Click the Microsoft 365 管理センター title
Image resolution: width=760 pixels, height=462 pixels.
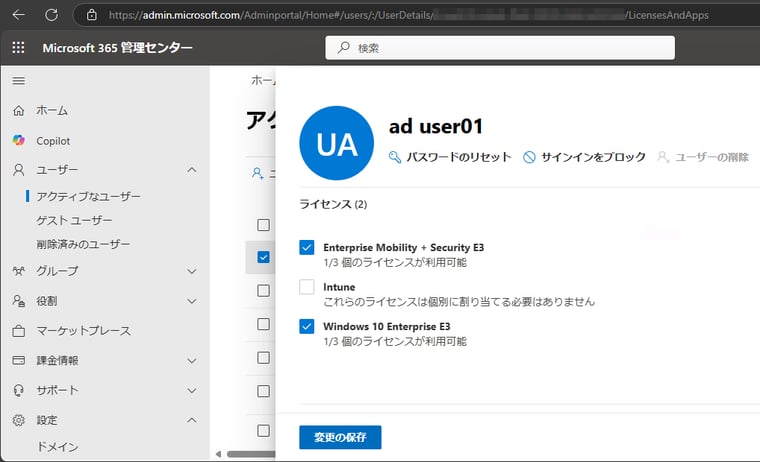click(x=117, y=48)
